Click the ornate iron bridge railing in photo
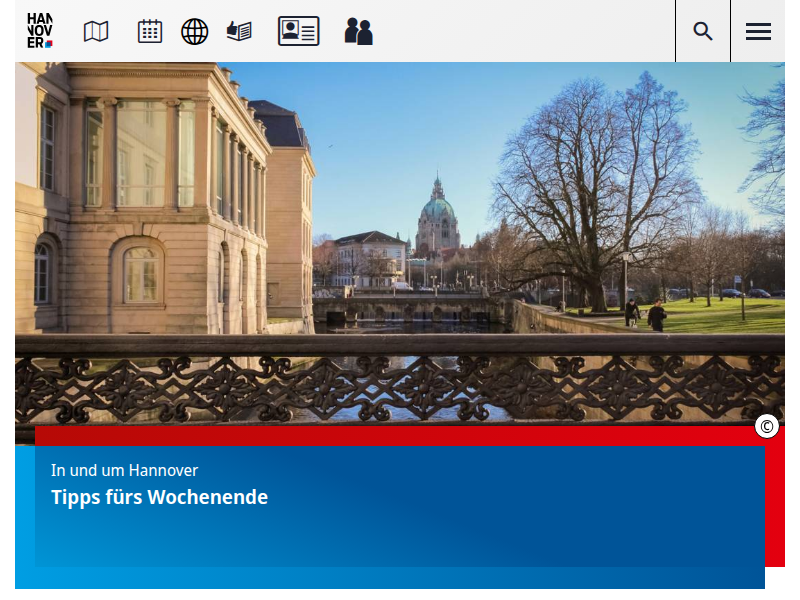The height and width of the screenshot is (600, 800). pos(400,385)
